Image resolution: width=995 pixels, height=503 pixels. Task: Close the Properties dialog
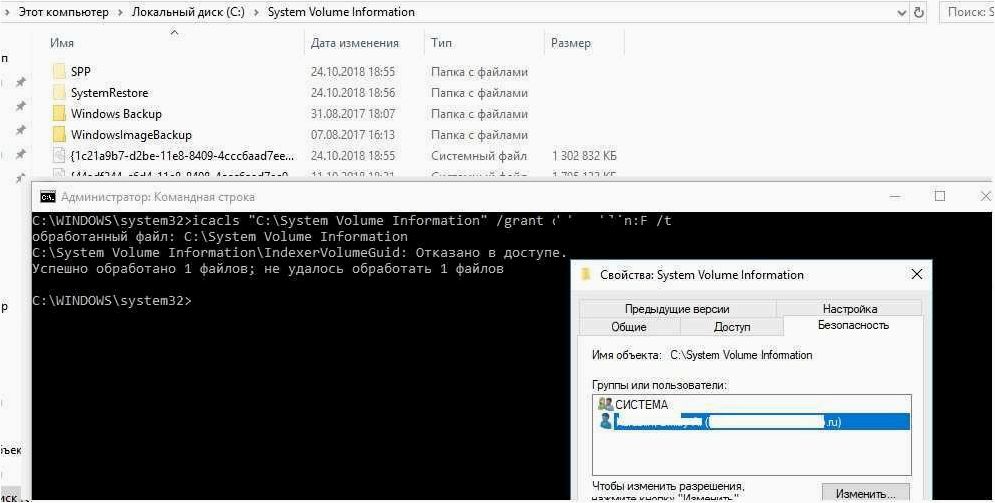(x=917, y=274)
